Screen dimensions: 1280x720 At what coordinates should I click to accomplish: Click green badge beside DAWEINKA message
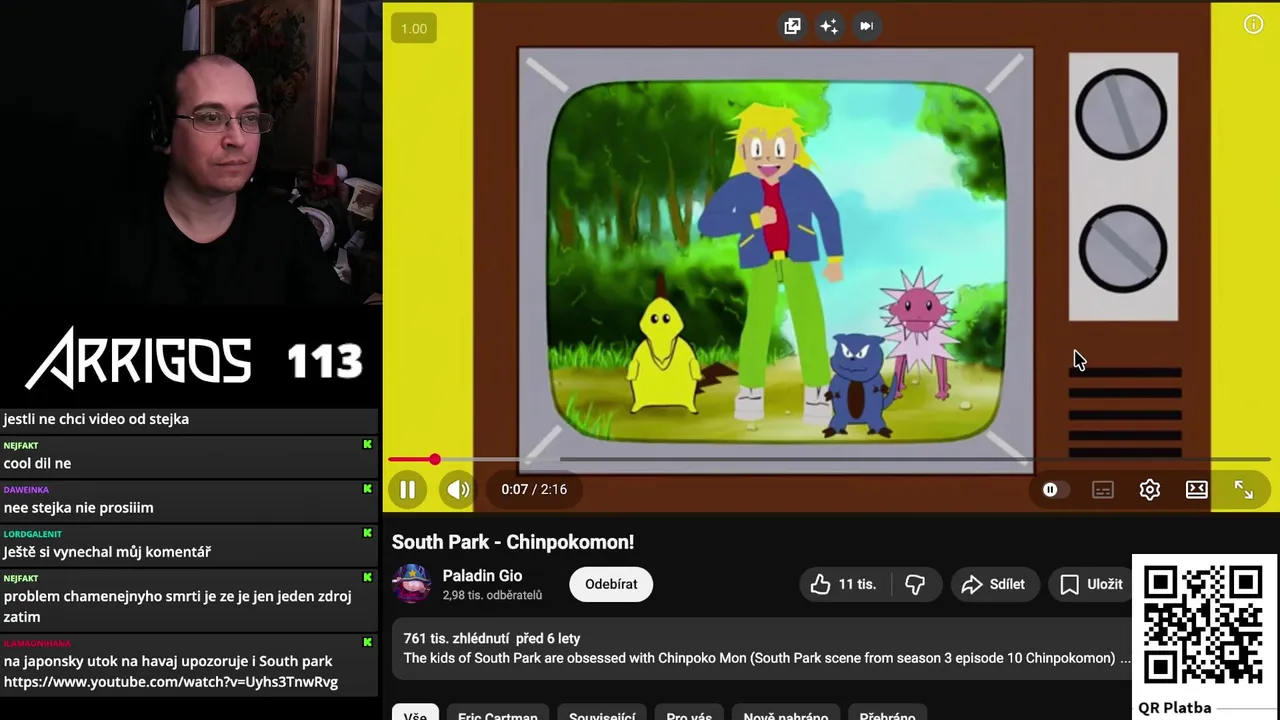[x=367, y=489]
